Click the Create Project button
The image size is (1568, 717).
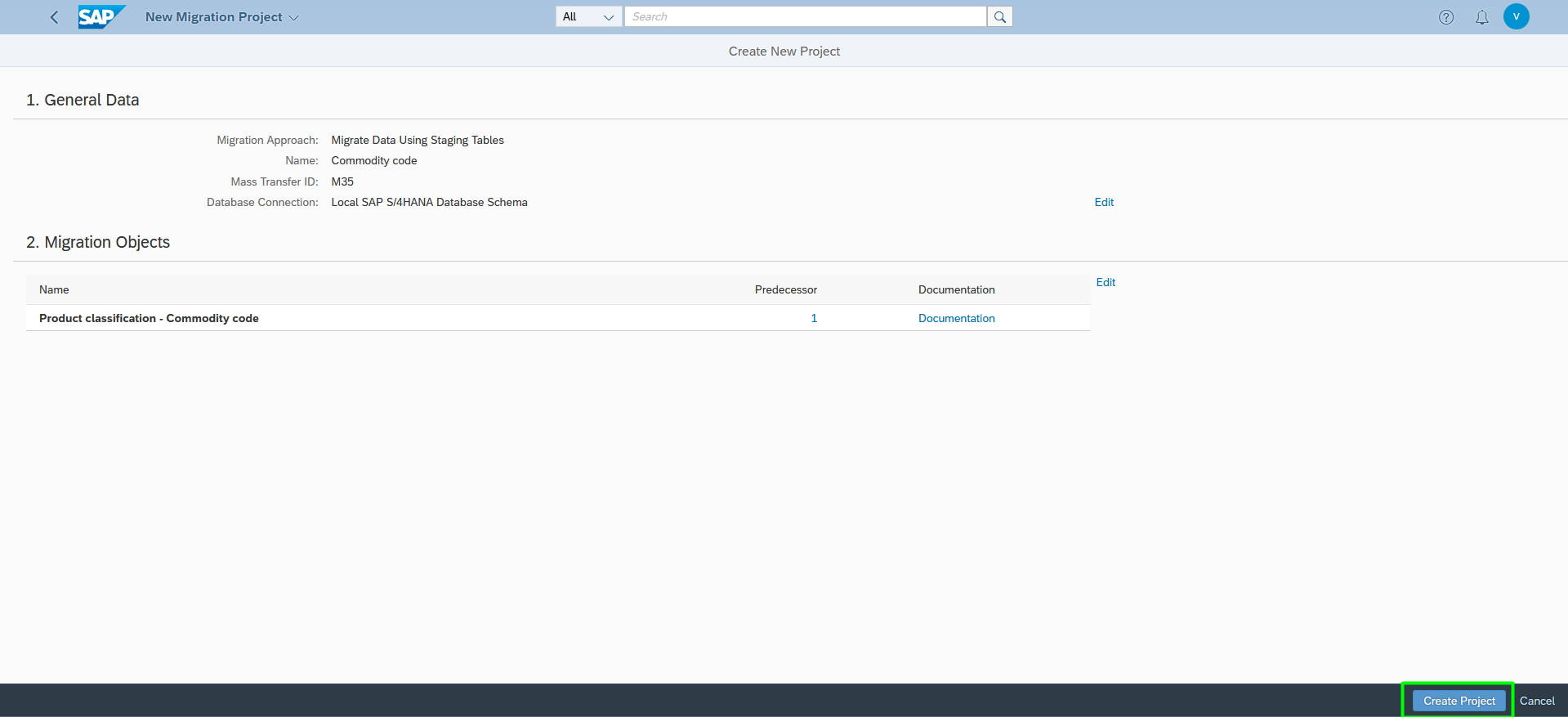click(x=1459, y=701)
